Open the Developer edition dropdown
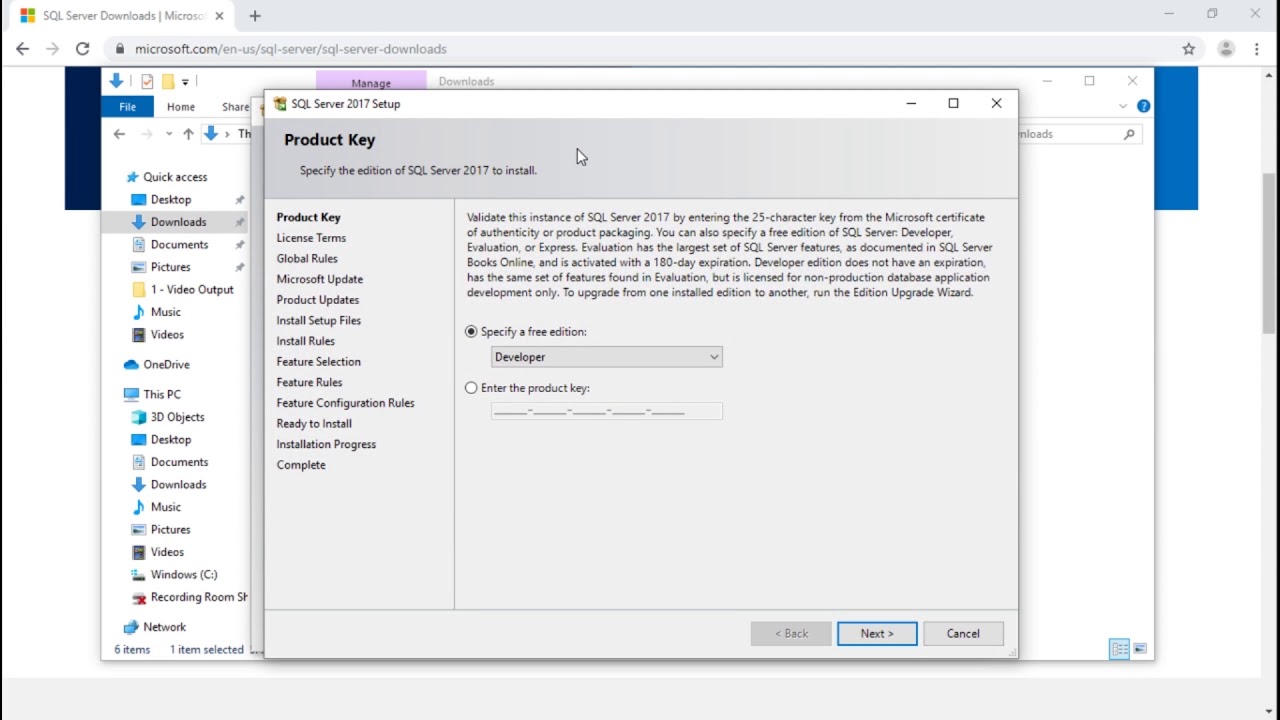1280x720 pixels. 606,357
